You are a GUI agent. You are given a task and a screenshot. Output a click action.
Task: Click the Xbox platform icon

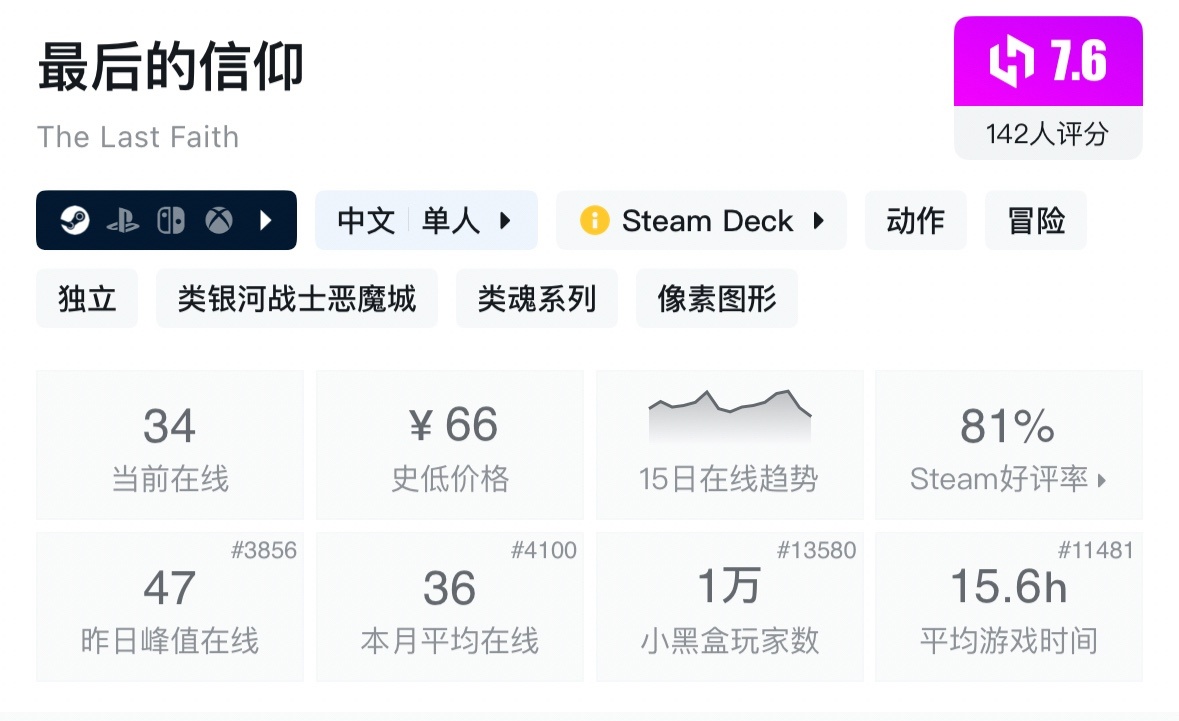click(x=219, y=220)
